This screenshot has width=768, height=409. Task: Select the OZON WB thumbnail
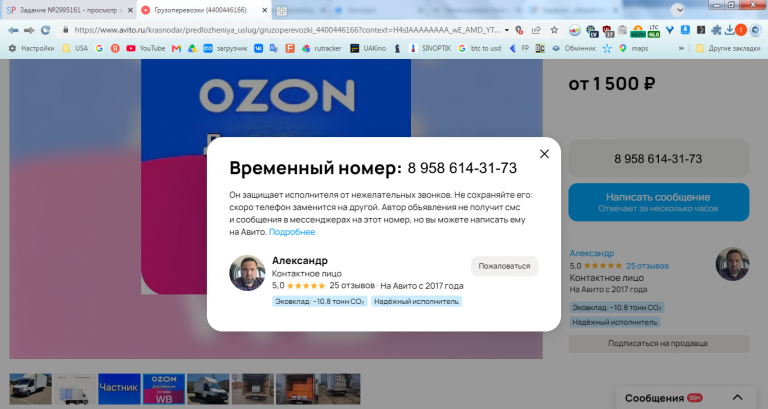(164, 389)
